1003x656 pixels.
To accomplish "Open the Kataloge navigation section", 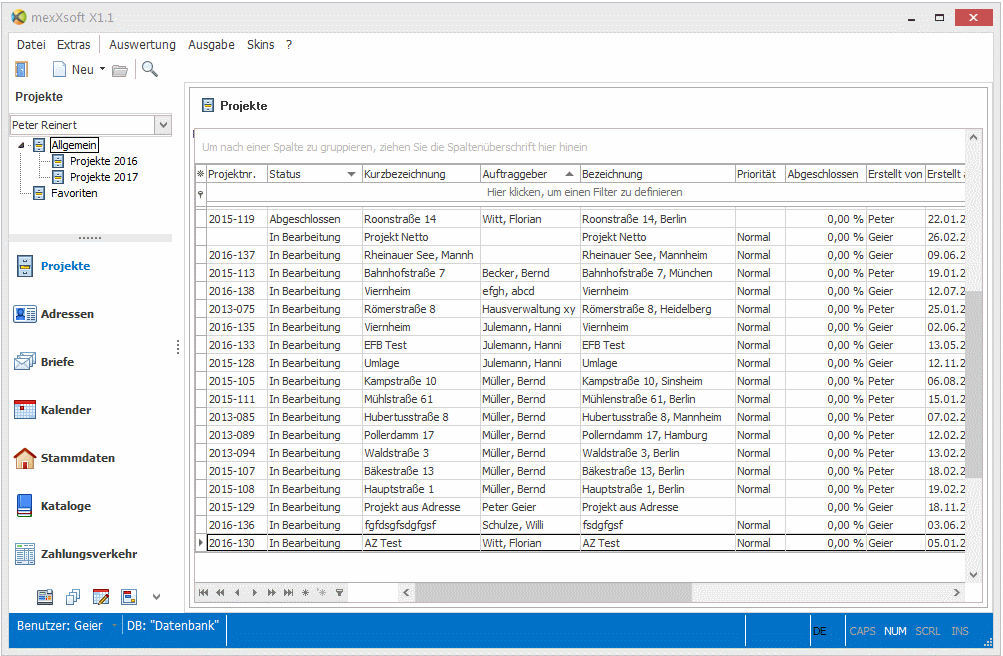I will pos(52,506).
